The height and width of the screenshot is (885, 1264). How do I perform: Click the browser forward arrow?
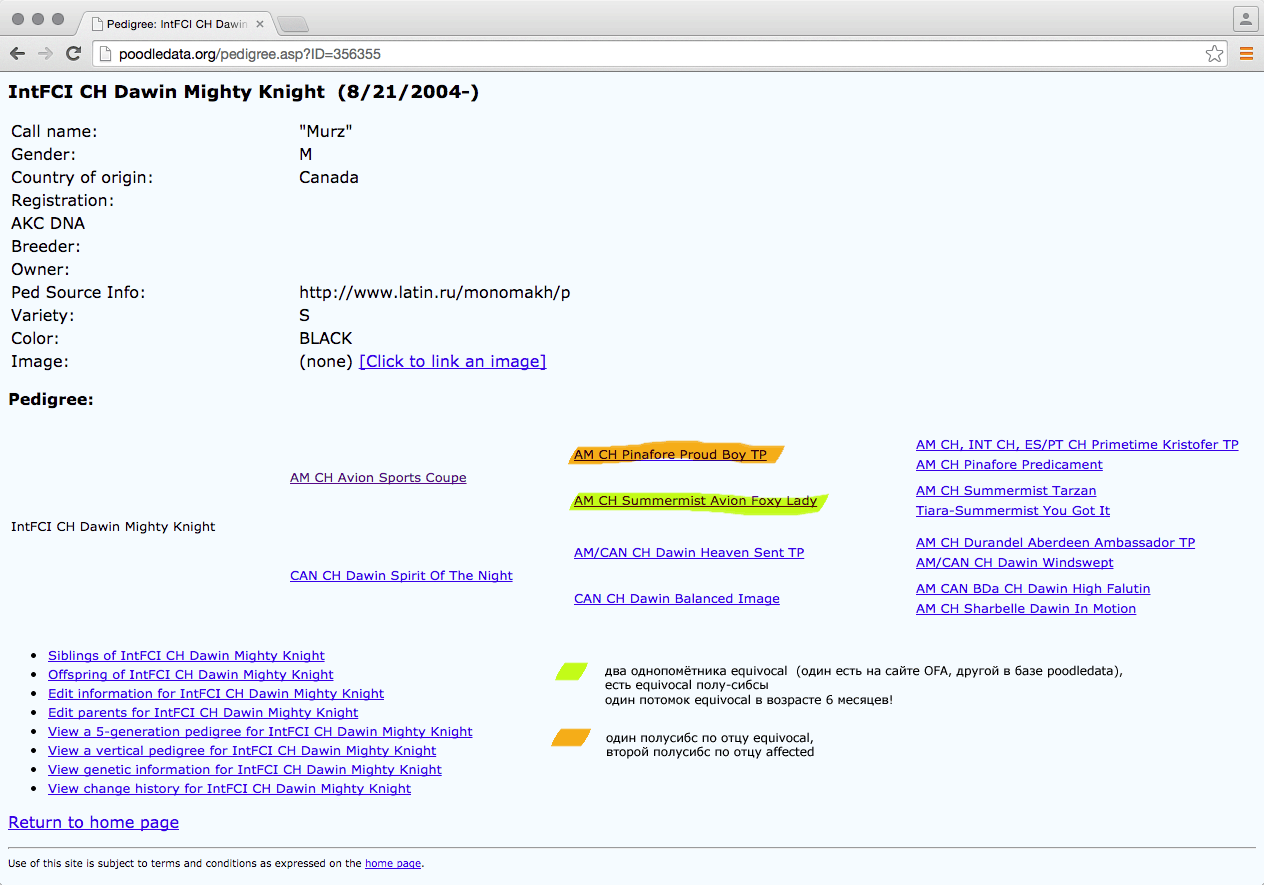(45, 54)
